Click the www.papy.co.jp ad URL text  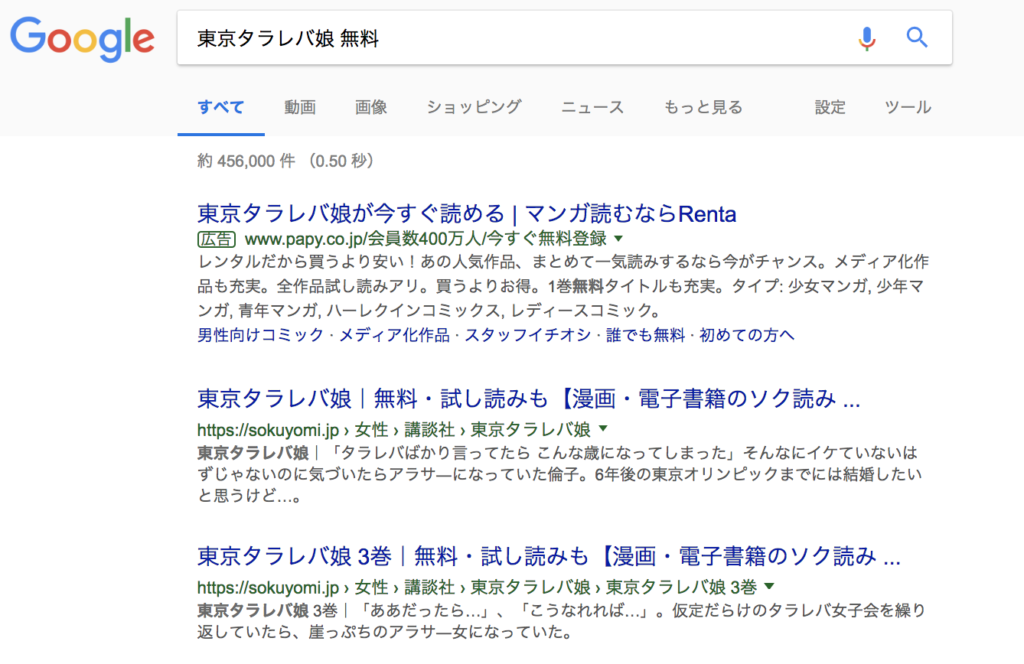[426, 239]
